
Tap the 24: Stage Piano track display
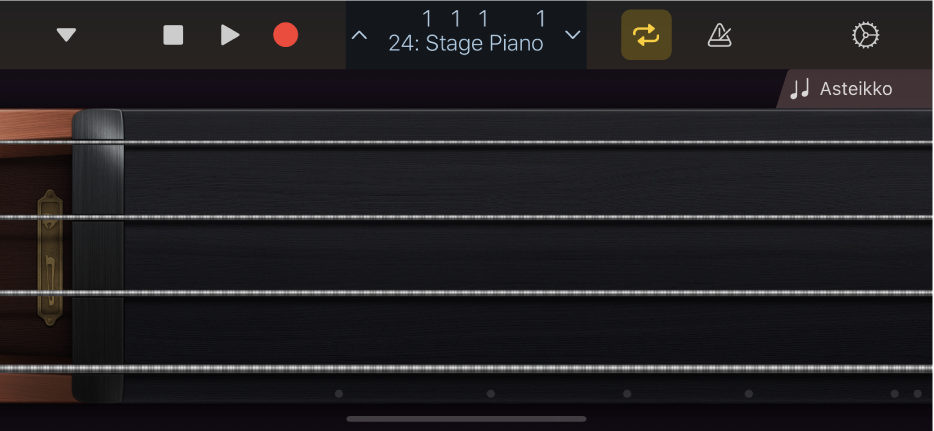coord(466,35)
